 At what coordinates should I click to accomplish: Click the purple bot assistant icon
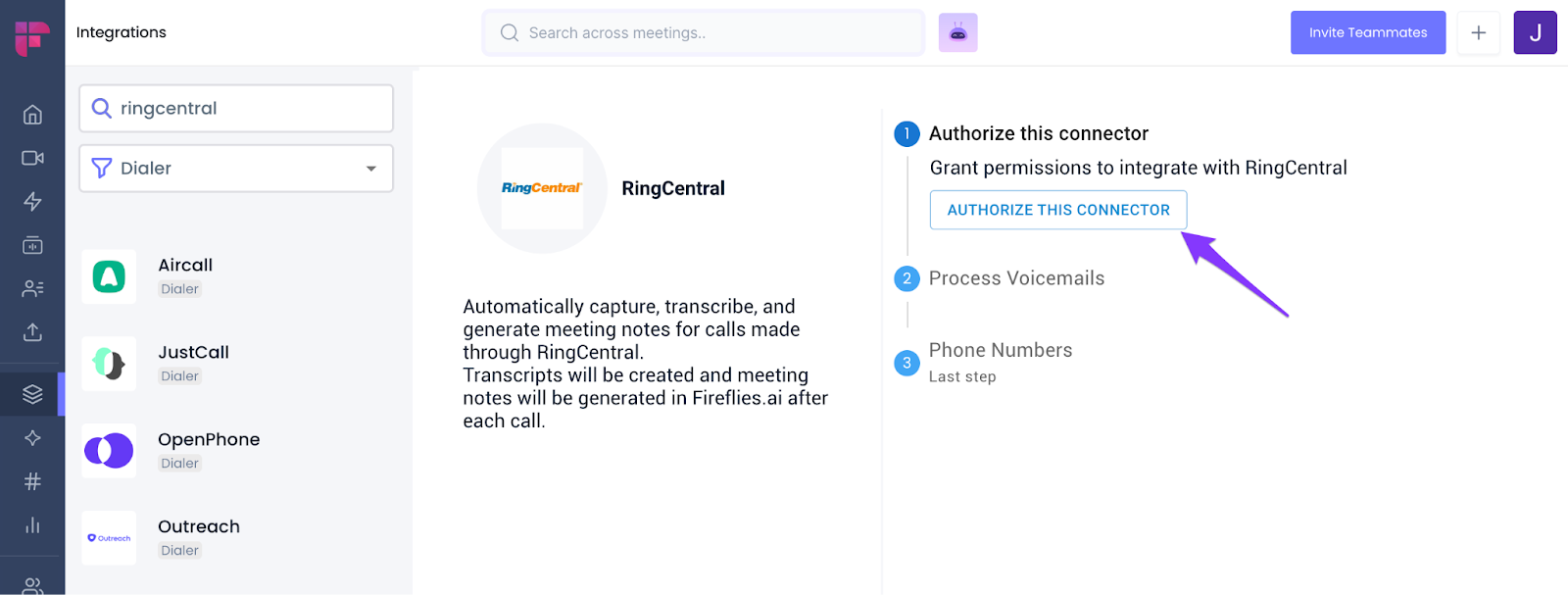(x=957, y=32)
